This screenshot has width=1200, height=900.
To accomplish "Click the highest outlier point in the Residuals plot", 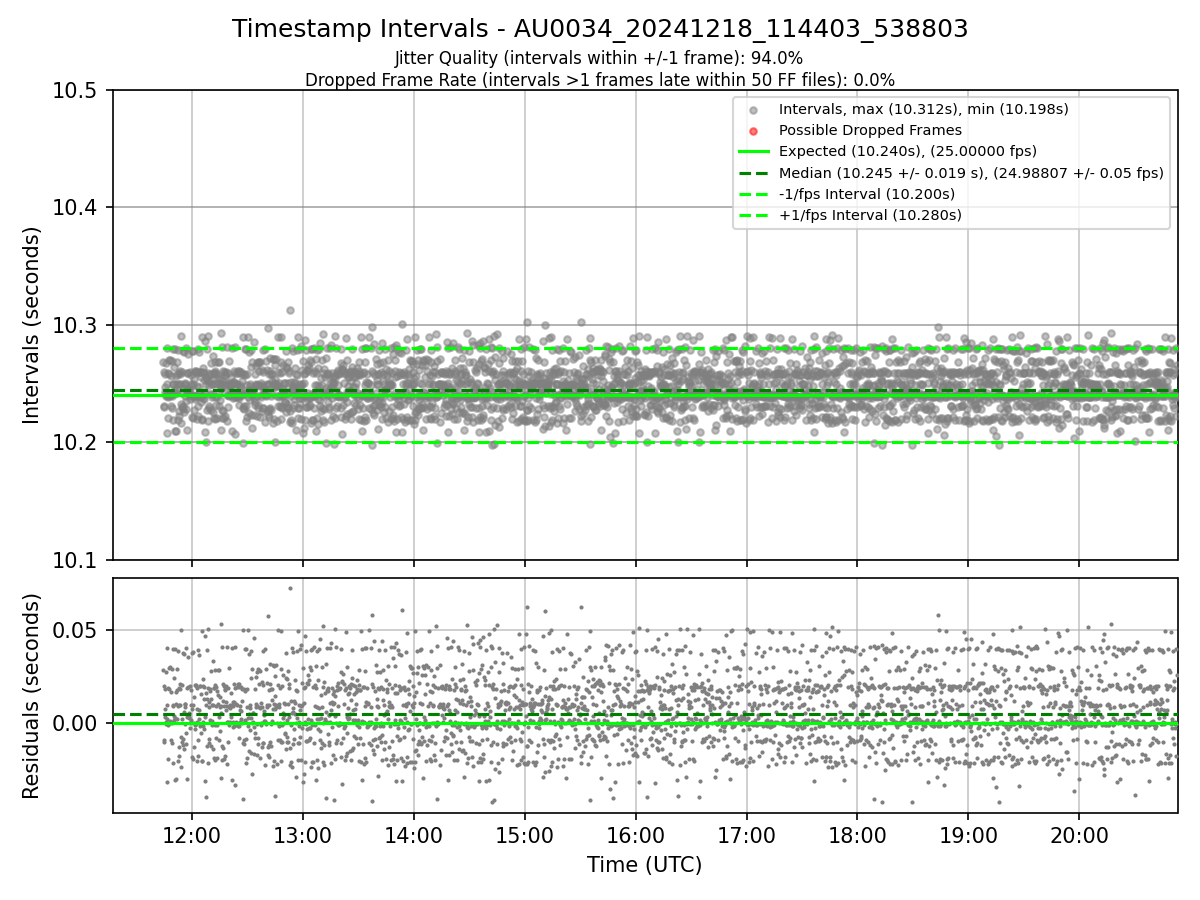I will [290, 588].
